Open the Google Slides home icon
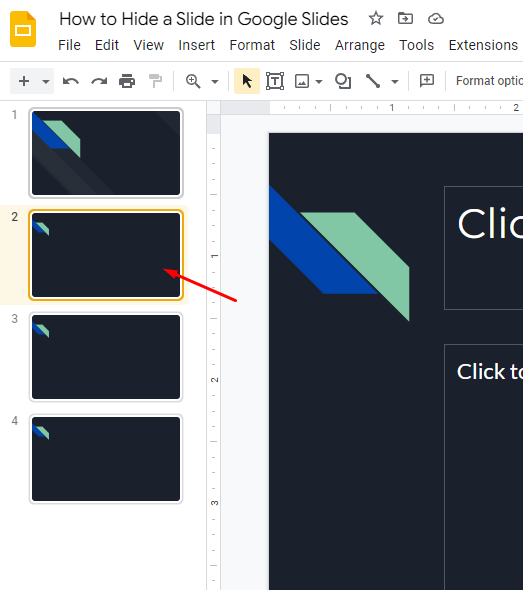 [x=23, y=29]
